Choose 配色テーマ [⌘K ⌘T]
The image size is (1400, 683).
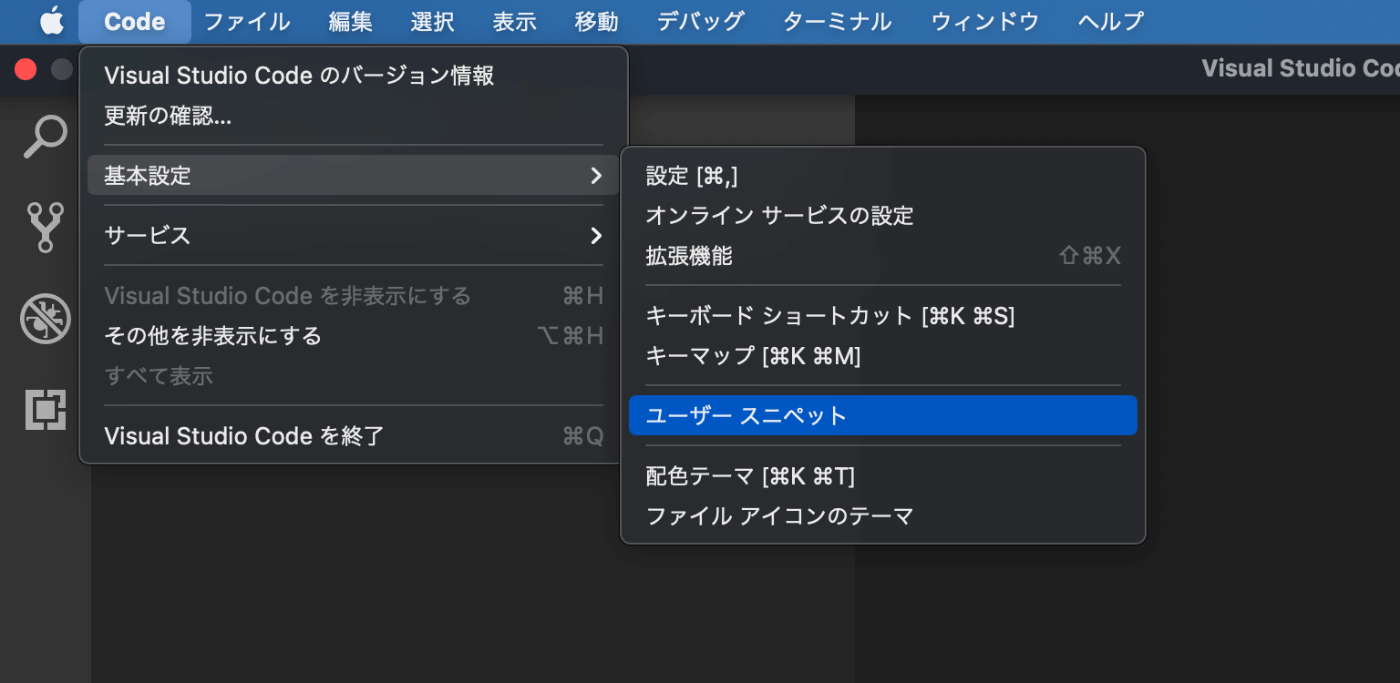click(883, 476)
